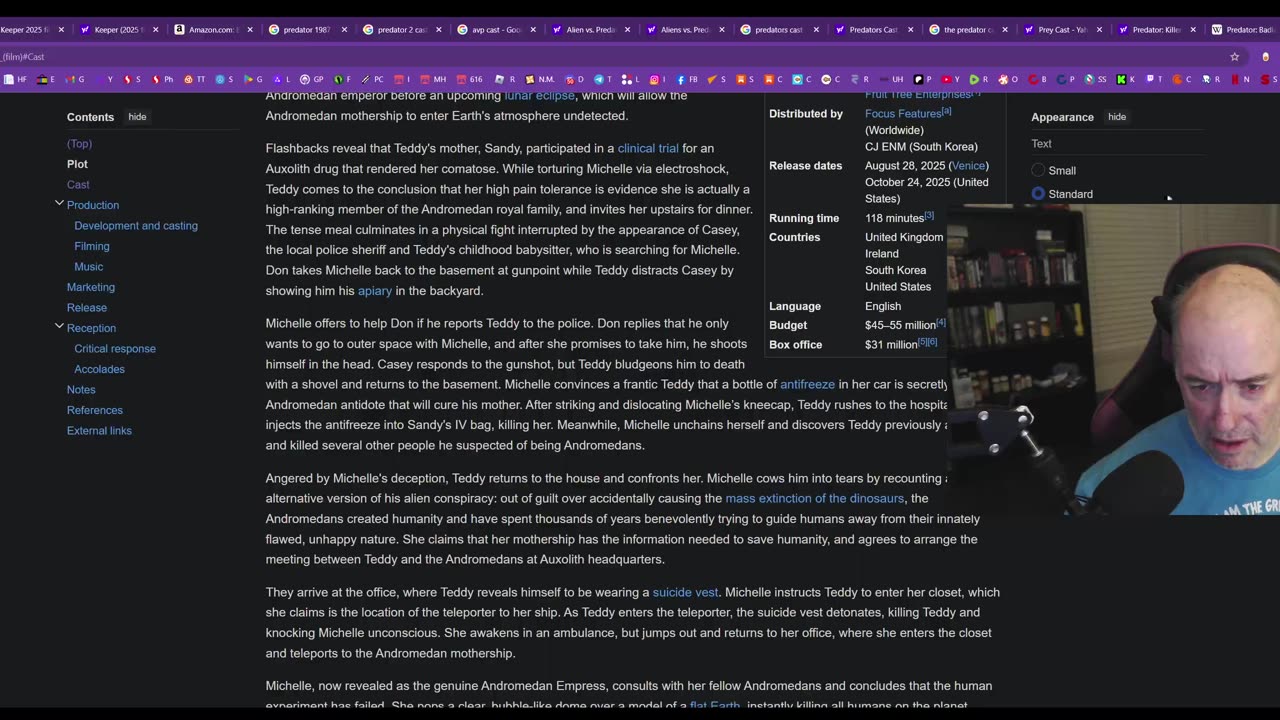Viewport: 1280px width, 720px height.
Task: Open the Twitch T bookmark
Action: pyautogui.click(x=1154, y=79)
